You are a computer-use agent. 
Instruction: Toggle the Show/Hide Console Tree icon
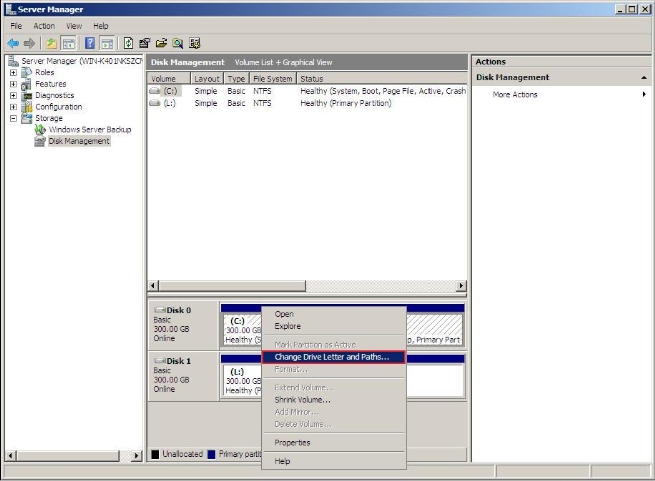(69, 43)
